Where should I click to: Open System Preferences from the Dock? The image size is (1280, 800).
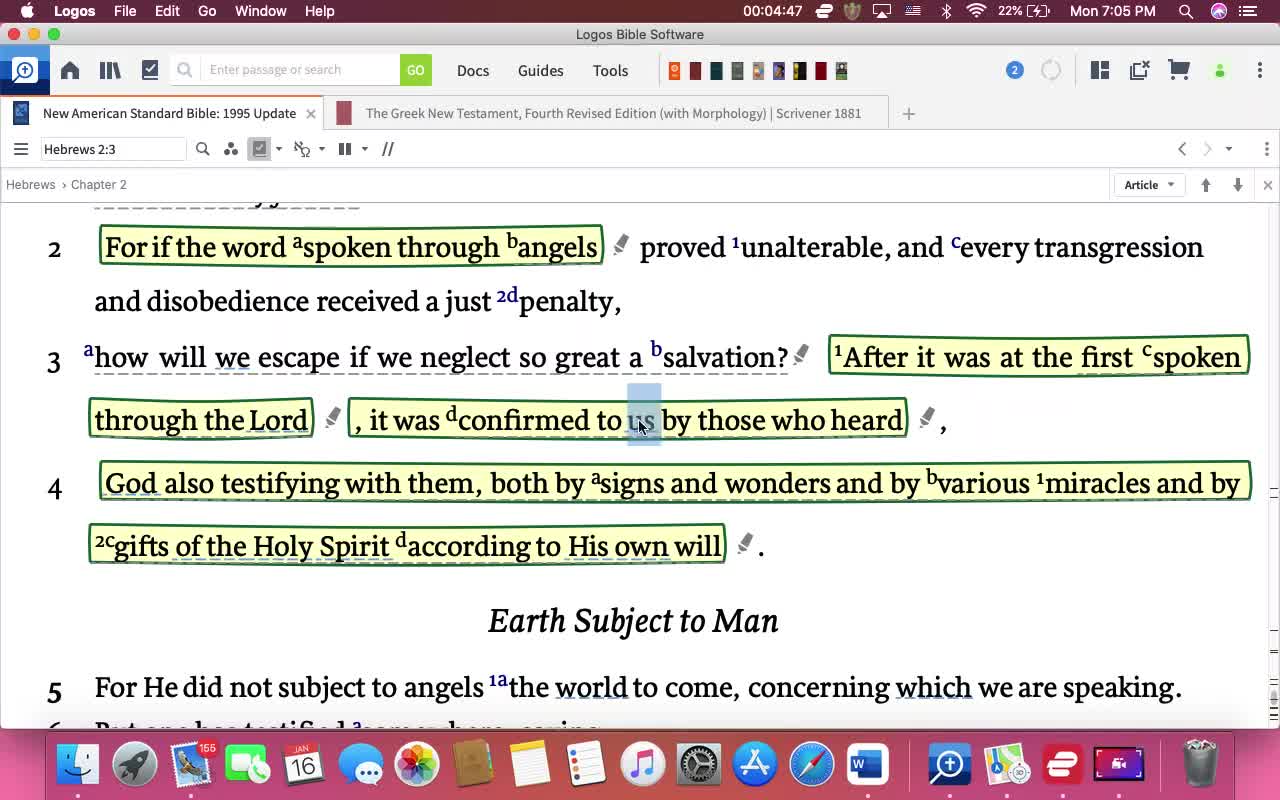[x=699, y=765]
